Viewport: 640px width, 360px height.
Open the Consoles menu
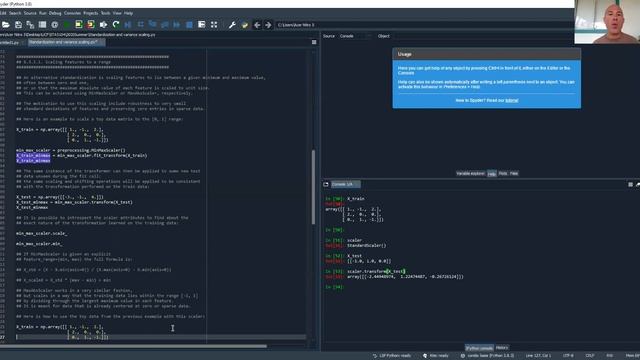point(72,13)
